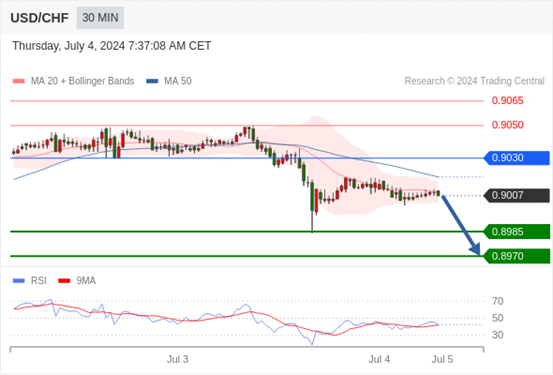Click the USD/CHF pair title
The image size is (553, 375).
click(40, 18)
